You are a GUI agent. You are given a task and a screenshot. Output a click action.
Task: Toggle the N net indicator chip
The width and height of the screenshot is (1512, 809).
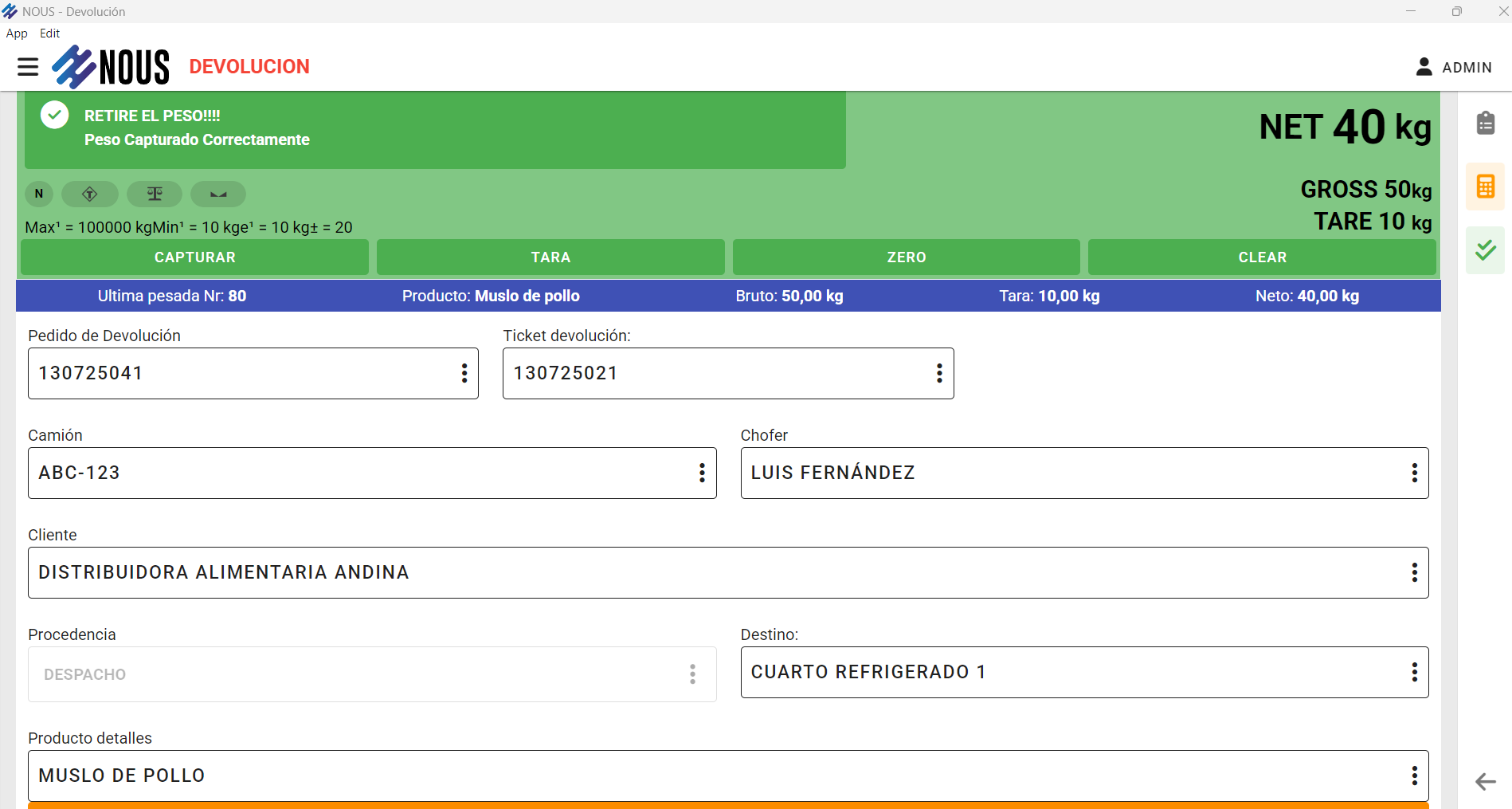pos(39,194)
